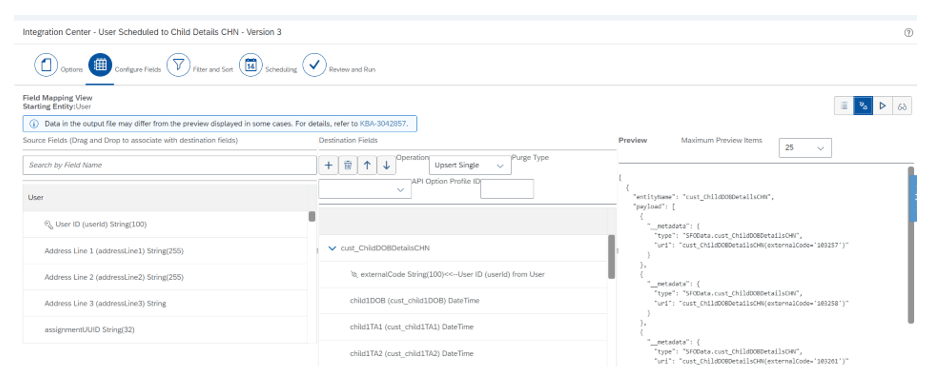The image size is (936, 379).
Task: Collapse the cust_ChildDOBDetailsCHN entity node
Action: tap(332, 248)
